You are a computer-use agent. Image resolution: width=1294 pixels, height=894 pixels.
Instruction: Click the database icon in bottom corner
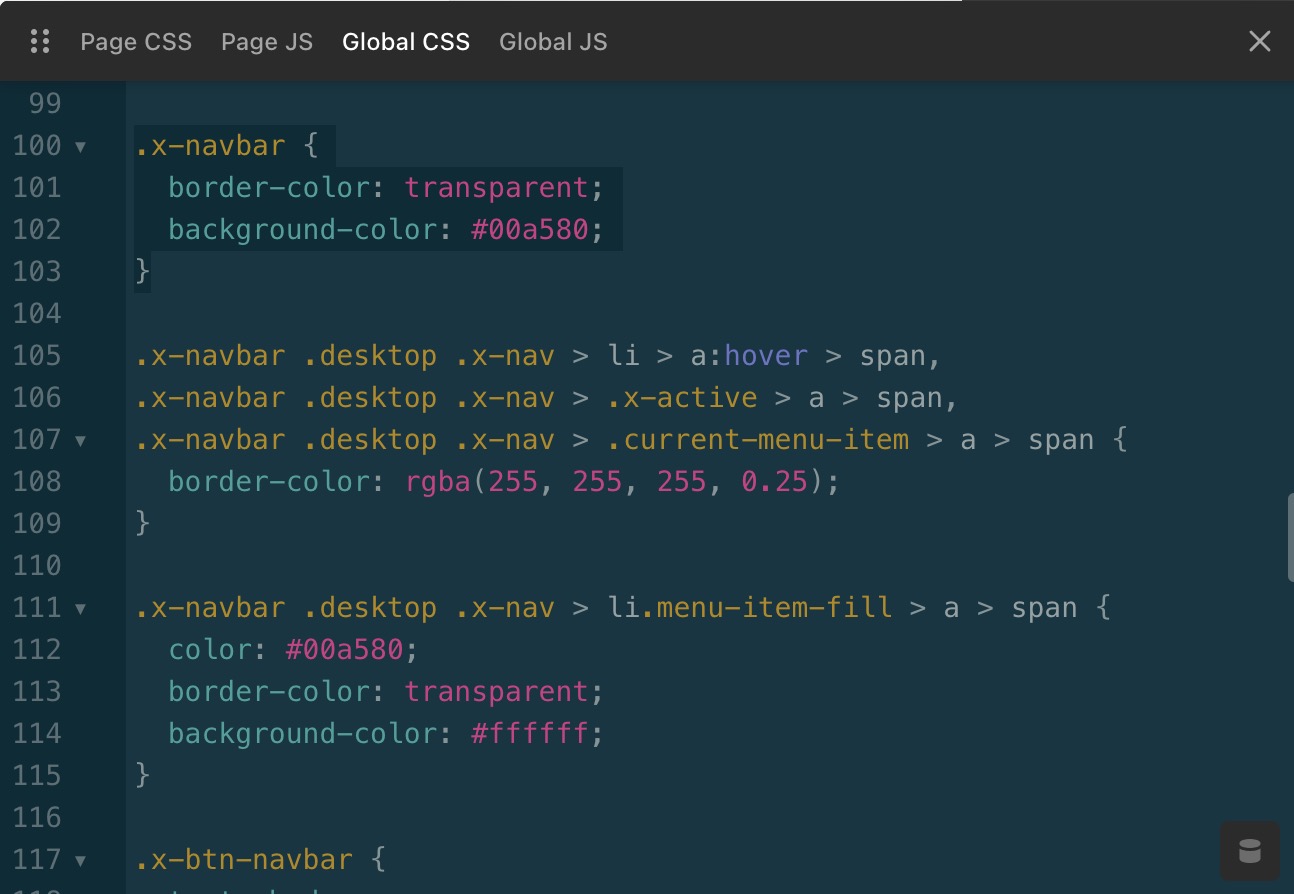coord(1249,851)
